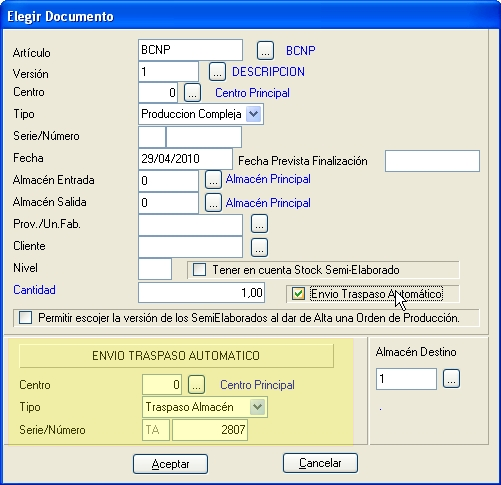Click the Cancelar button

click(x=320, y=463)
